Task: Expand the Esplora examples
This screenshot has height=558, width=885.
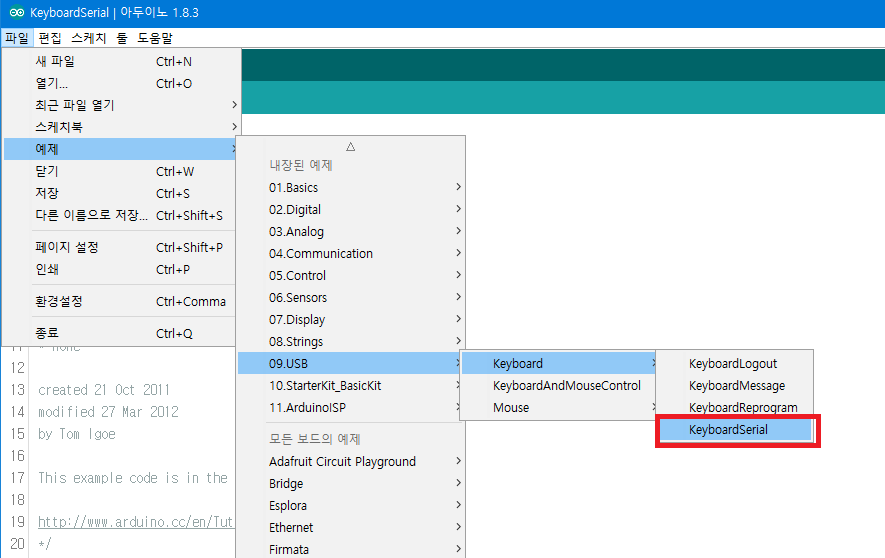Action: (351, 506)
